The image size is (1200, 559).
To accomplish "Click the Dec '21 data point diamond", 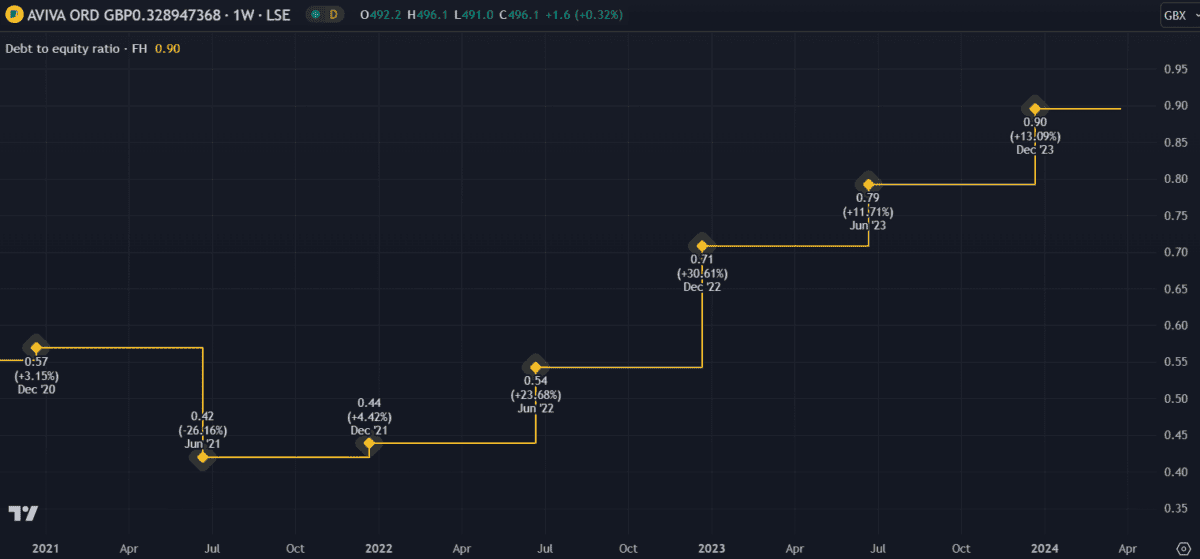I will [x=369, y=443].
